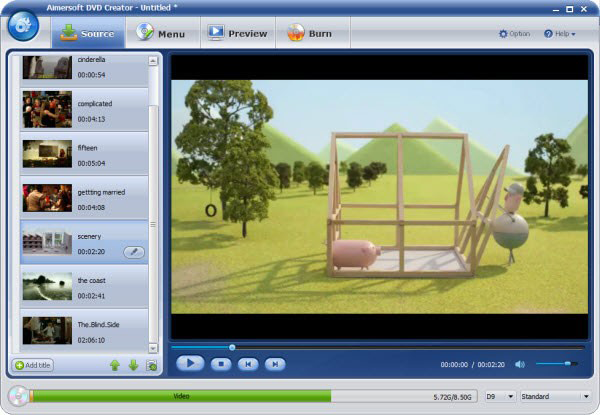Select the cinderella clip thumbnail
This screenshot has height=415, width=600.
click(47, 67)
